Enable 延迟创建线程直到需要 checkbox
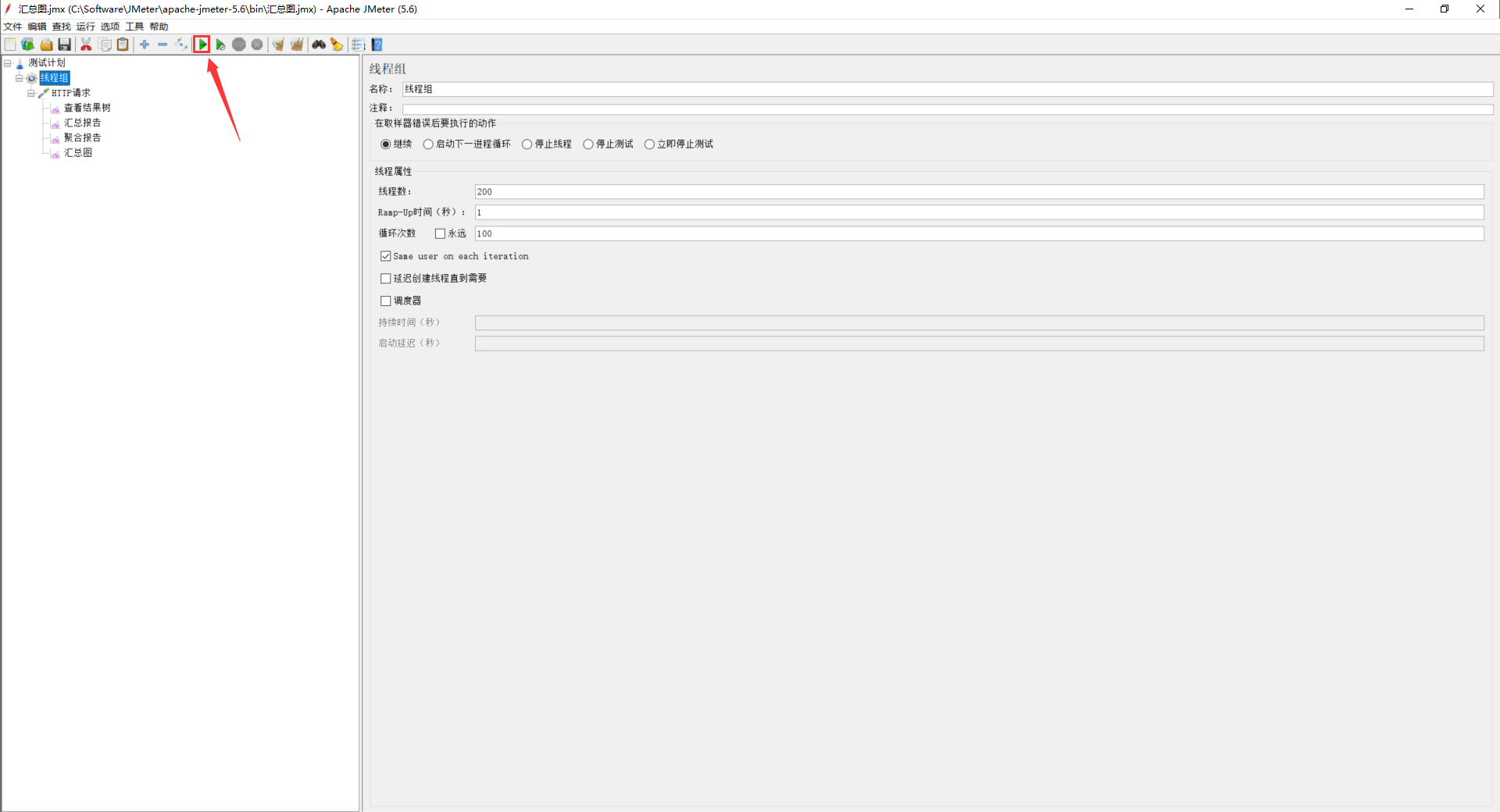This screenshot has width=1500, height=812. (386, 279)
